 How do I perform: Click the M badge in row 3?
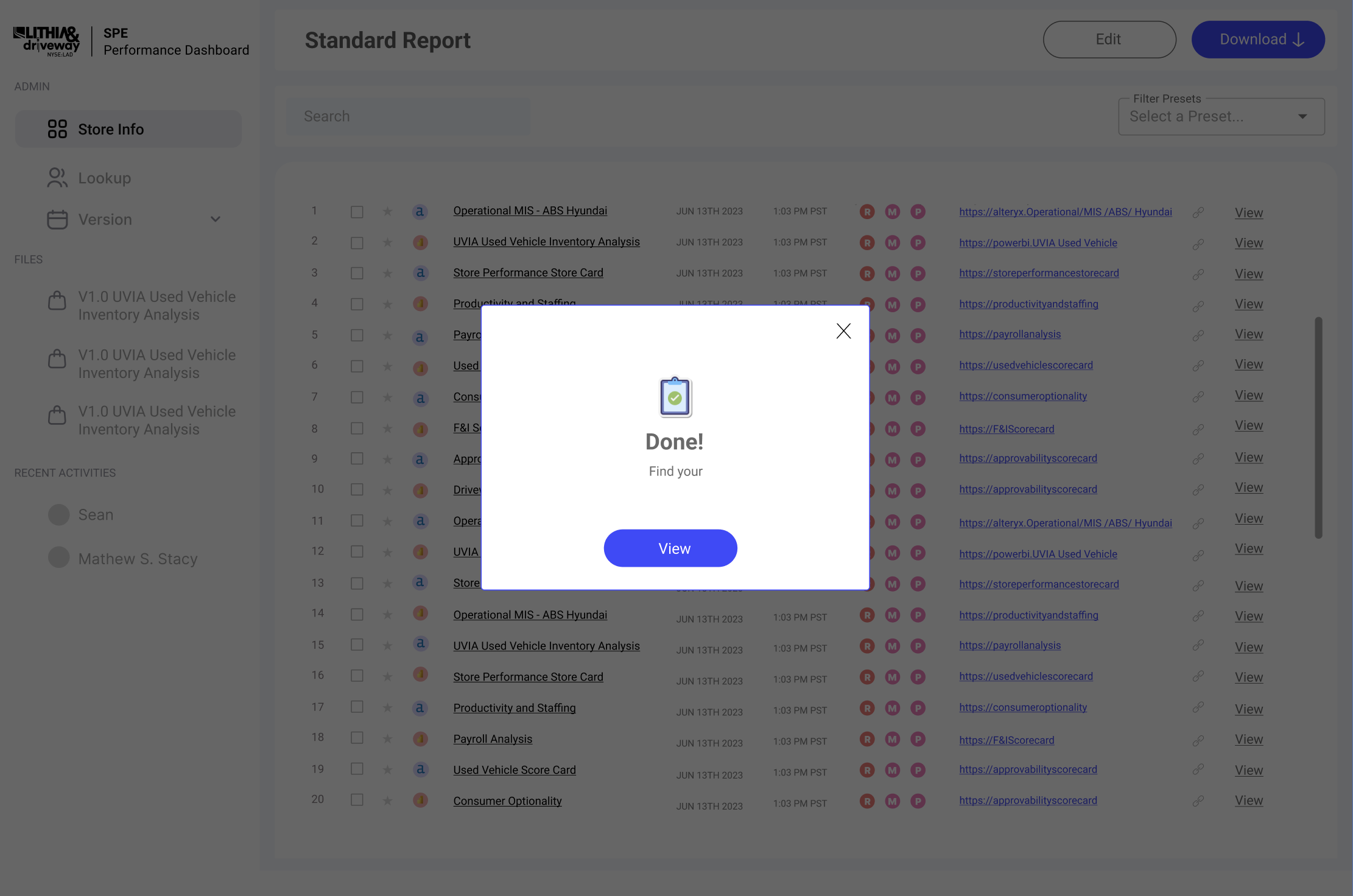(893, 274)
